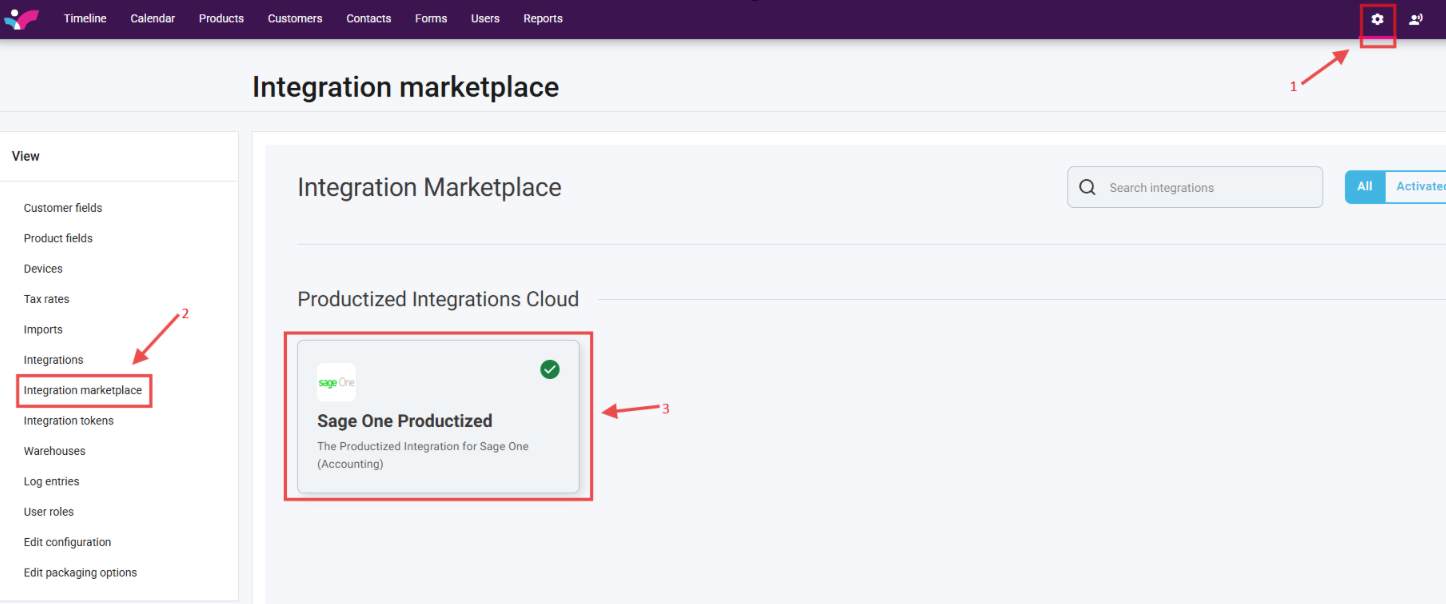Open the Reports section

[x=543, y=19]
